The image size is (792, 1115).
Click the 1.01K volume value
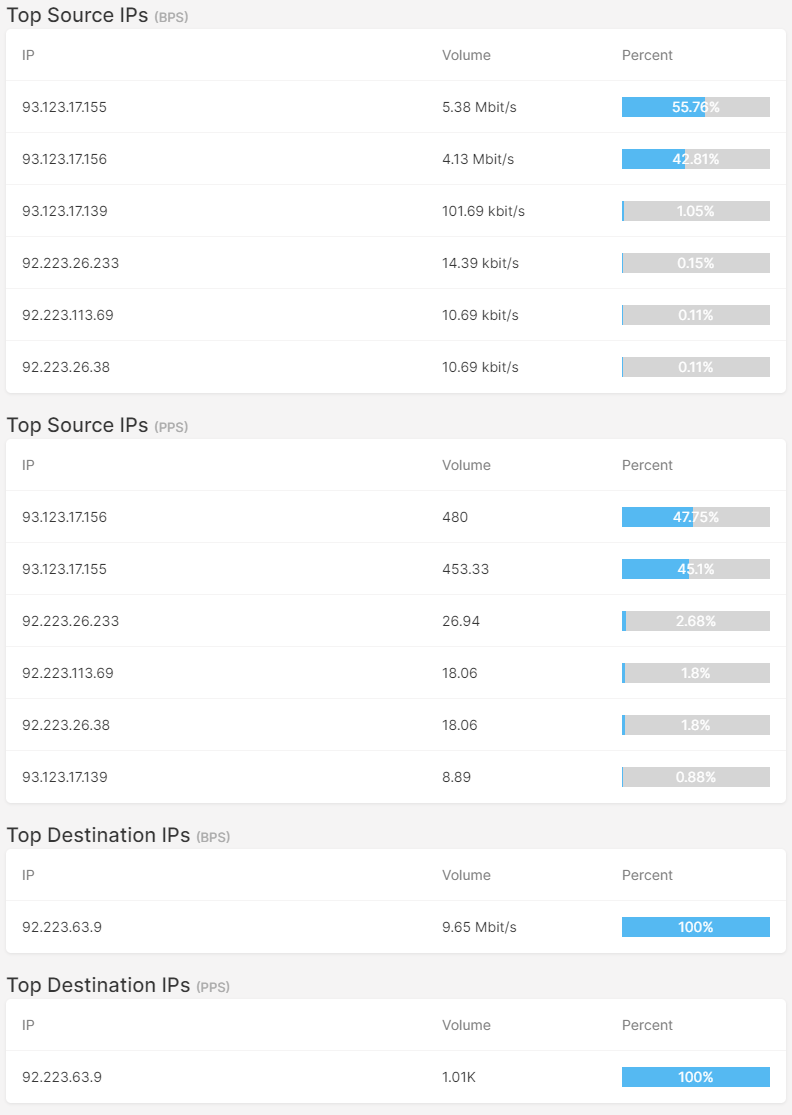(459, 1077)
